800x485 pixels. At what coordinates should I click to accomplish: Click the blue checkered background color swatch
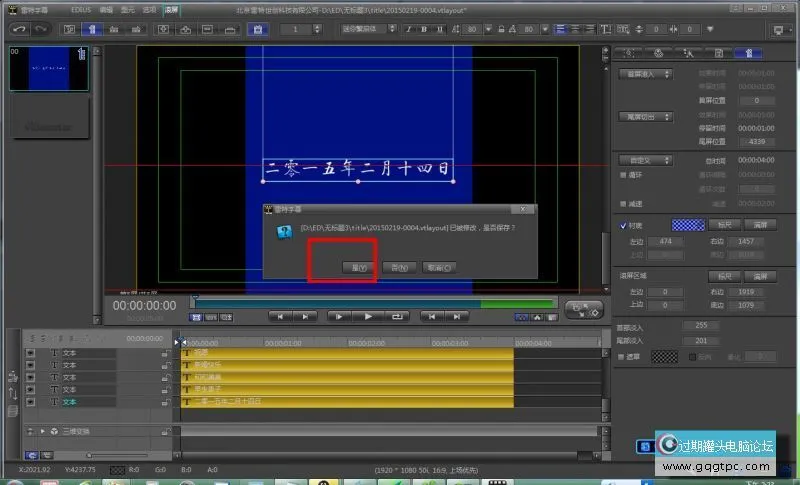click(686, 225)
